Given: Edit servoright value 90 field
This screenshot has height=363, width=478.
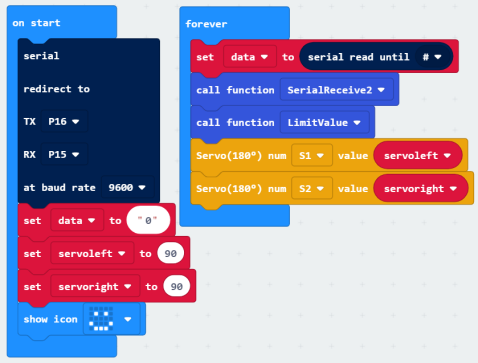Looking at the screenshot, I should [x=176, y=287].
